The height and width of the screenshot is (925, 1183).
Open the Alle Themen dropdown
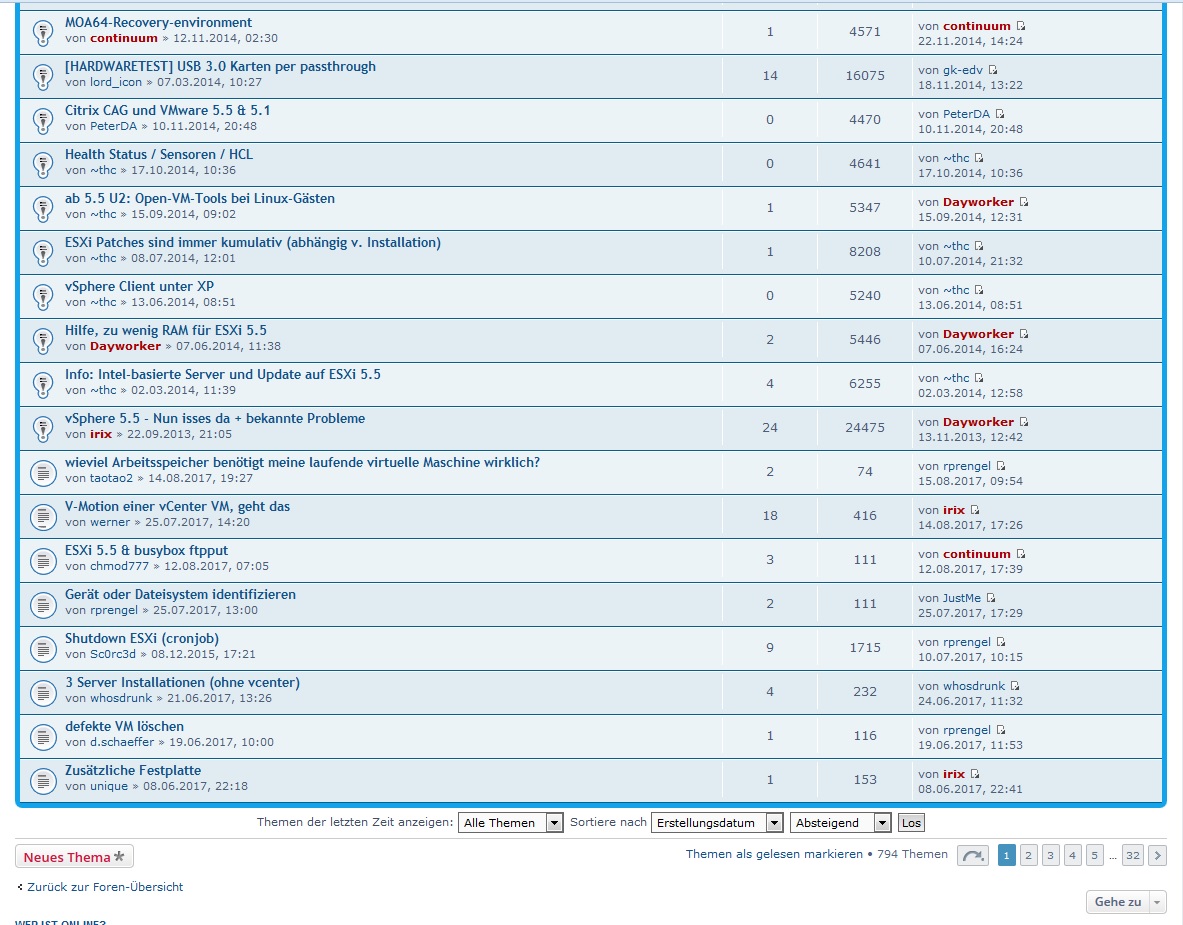(x=510, y=822)
